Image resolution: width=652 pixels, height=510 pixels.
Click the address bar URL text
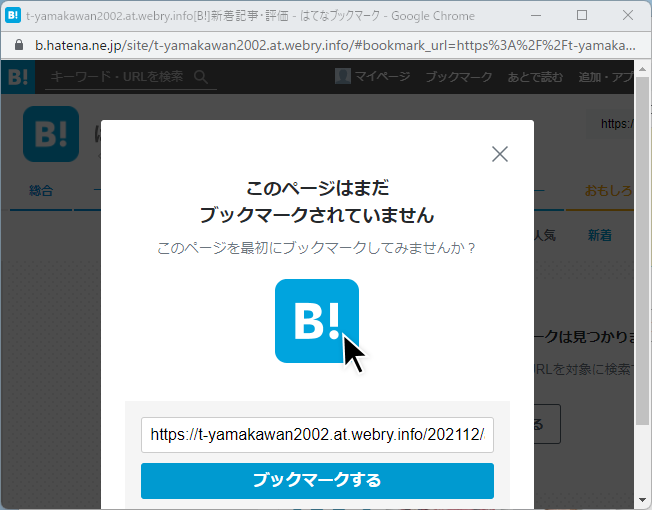335,45
